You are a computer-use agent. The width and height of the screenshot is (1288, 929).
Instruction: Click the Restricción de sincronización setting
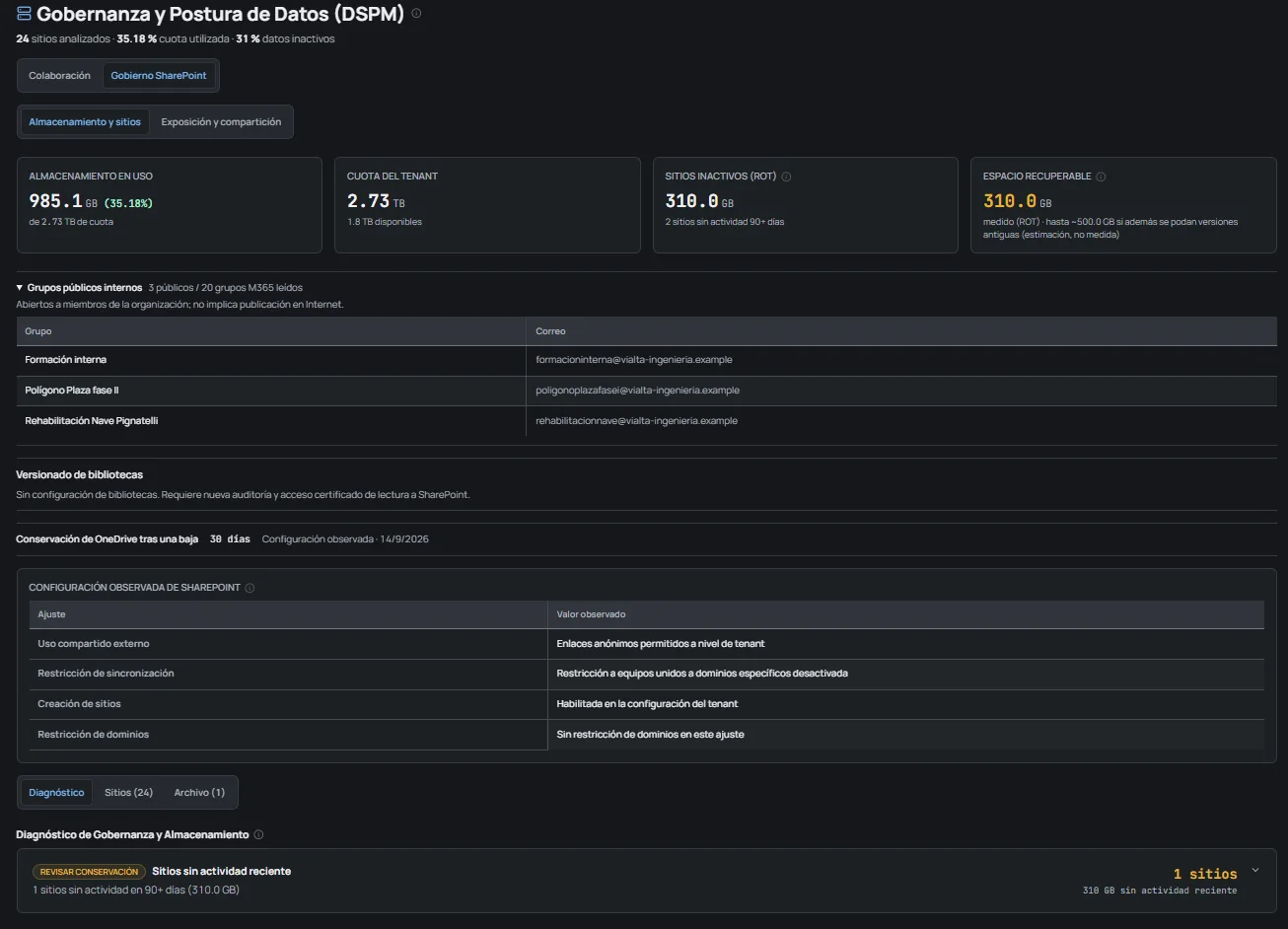[x=106, y=674]
